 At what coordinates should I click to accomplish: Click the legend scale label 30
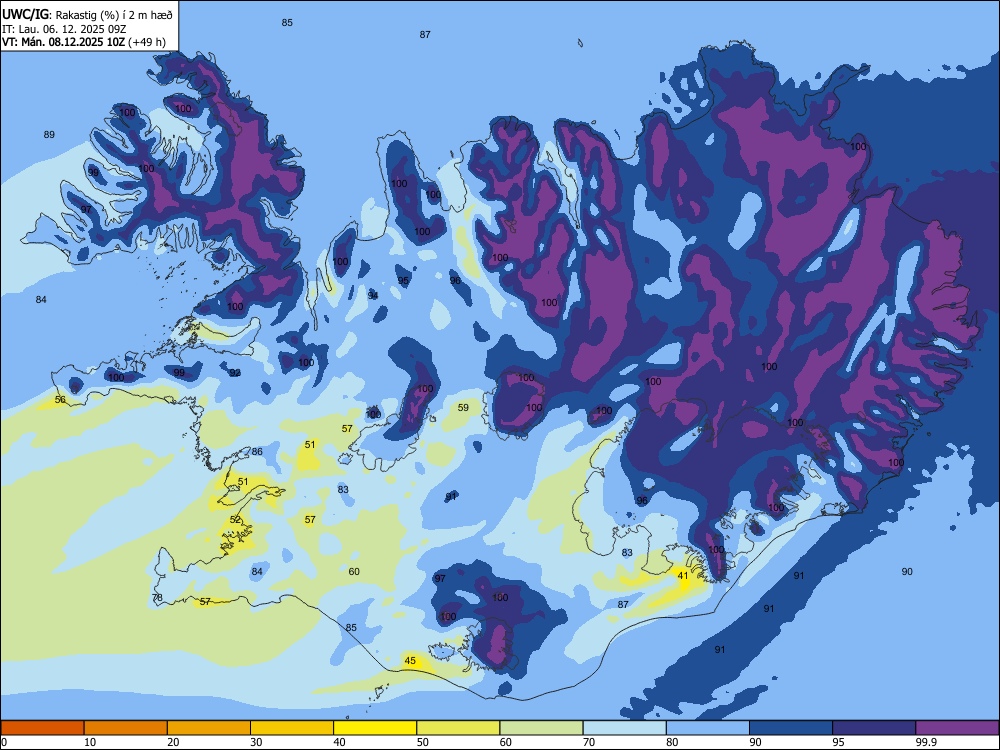point(256,742)
